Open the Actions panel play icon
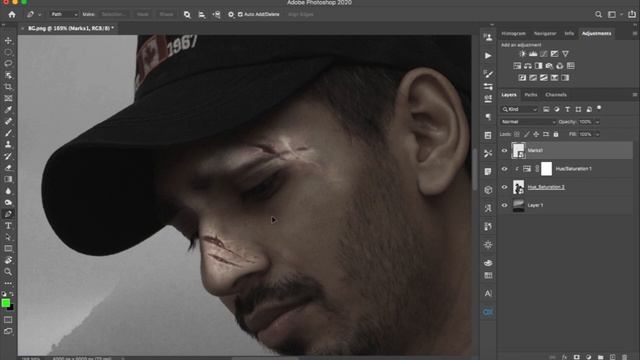The height and width of the screenshot is (360, 640). coord(488,56)
